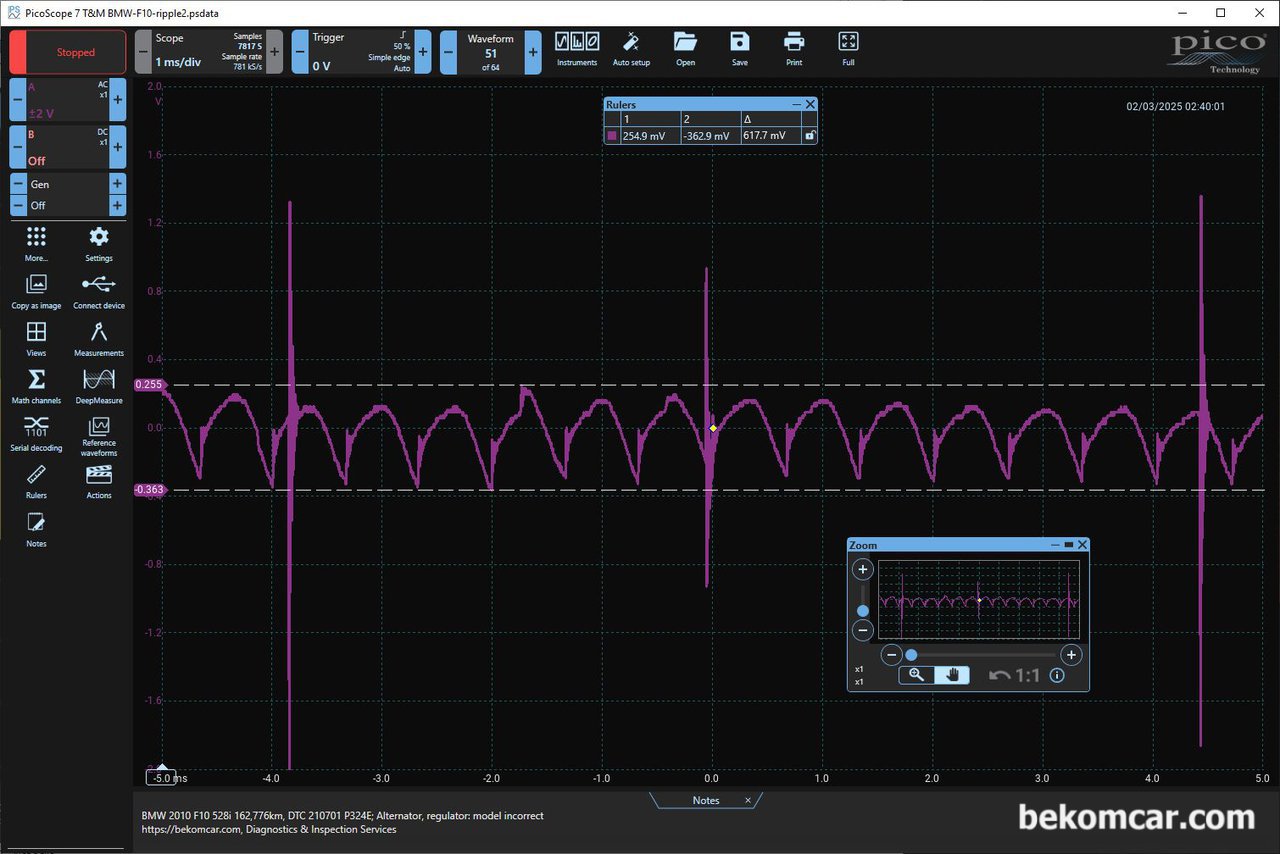Switch to Full screen view

tap(848, 48)
